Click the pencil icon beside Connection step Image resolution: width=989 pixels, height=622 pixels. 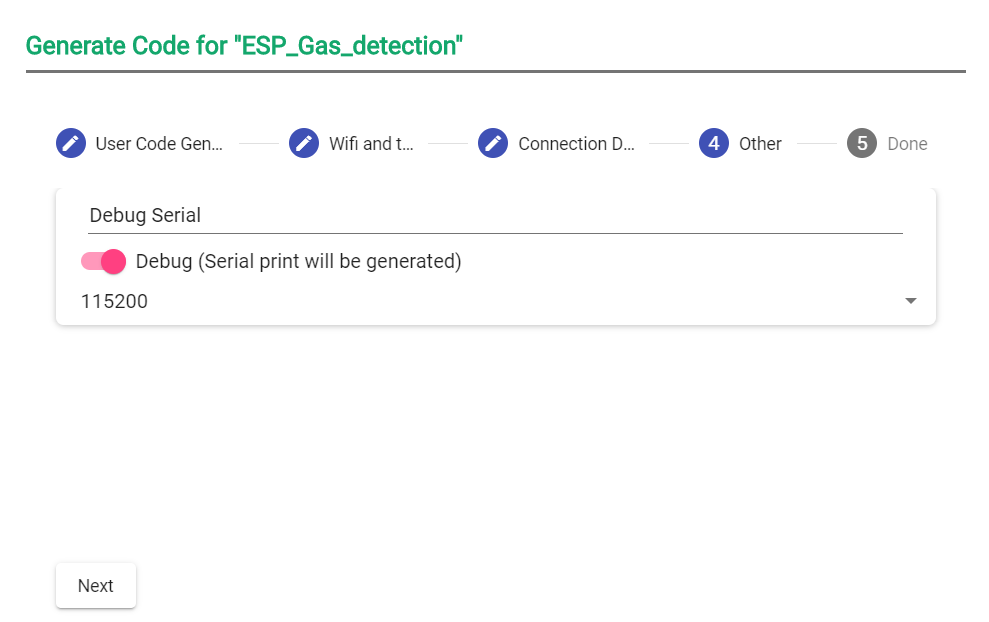(493, 144)
